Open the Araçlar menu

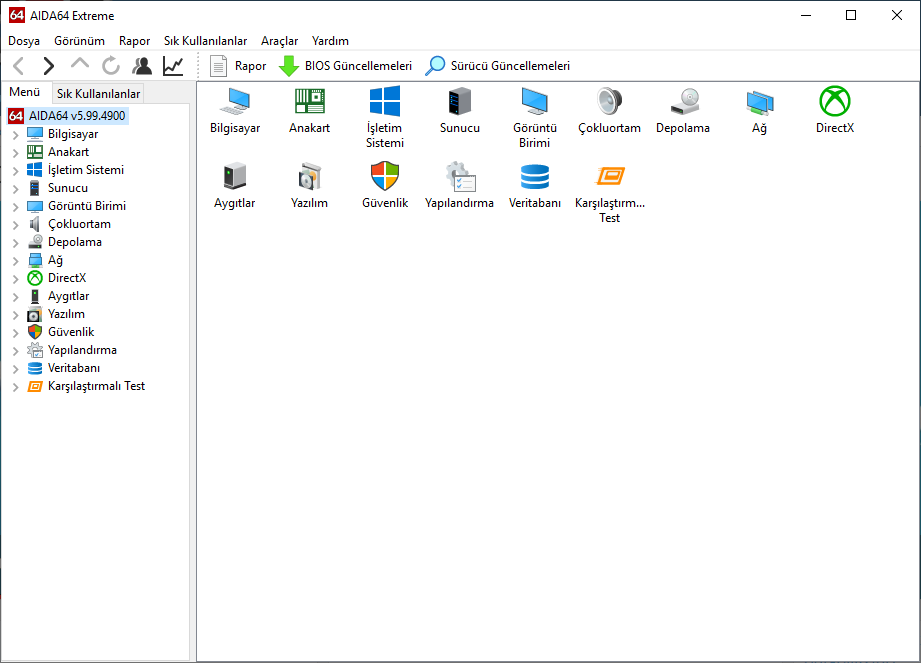280,41
